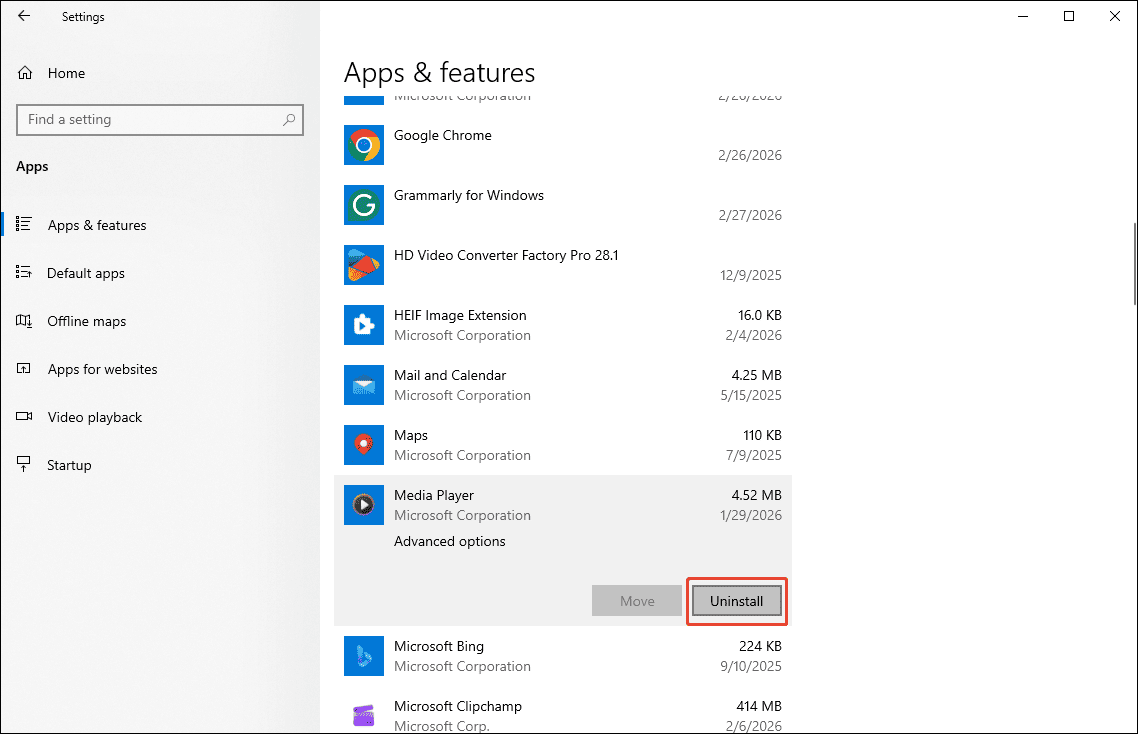
Task: Click the HEIF Image Extension icon
Action: coord(364,325)
